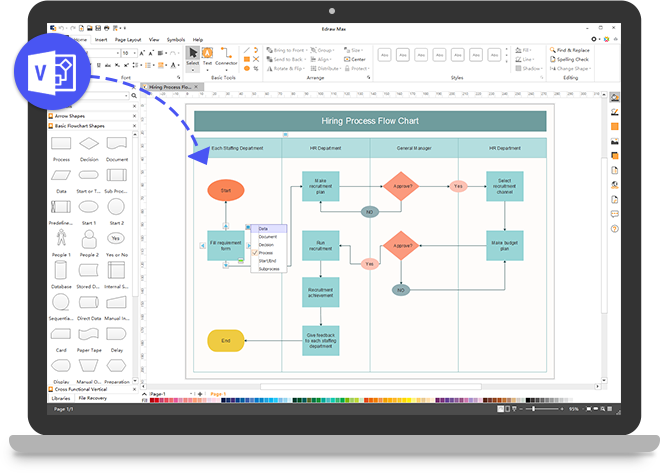Choose the Connector tool
The width and height of the screenshot is (660, 473).
[x=226, y=56]
